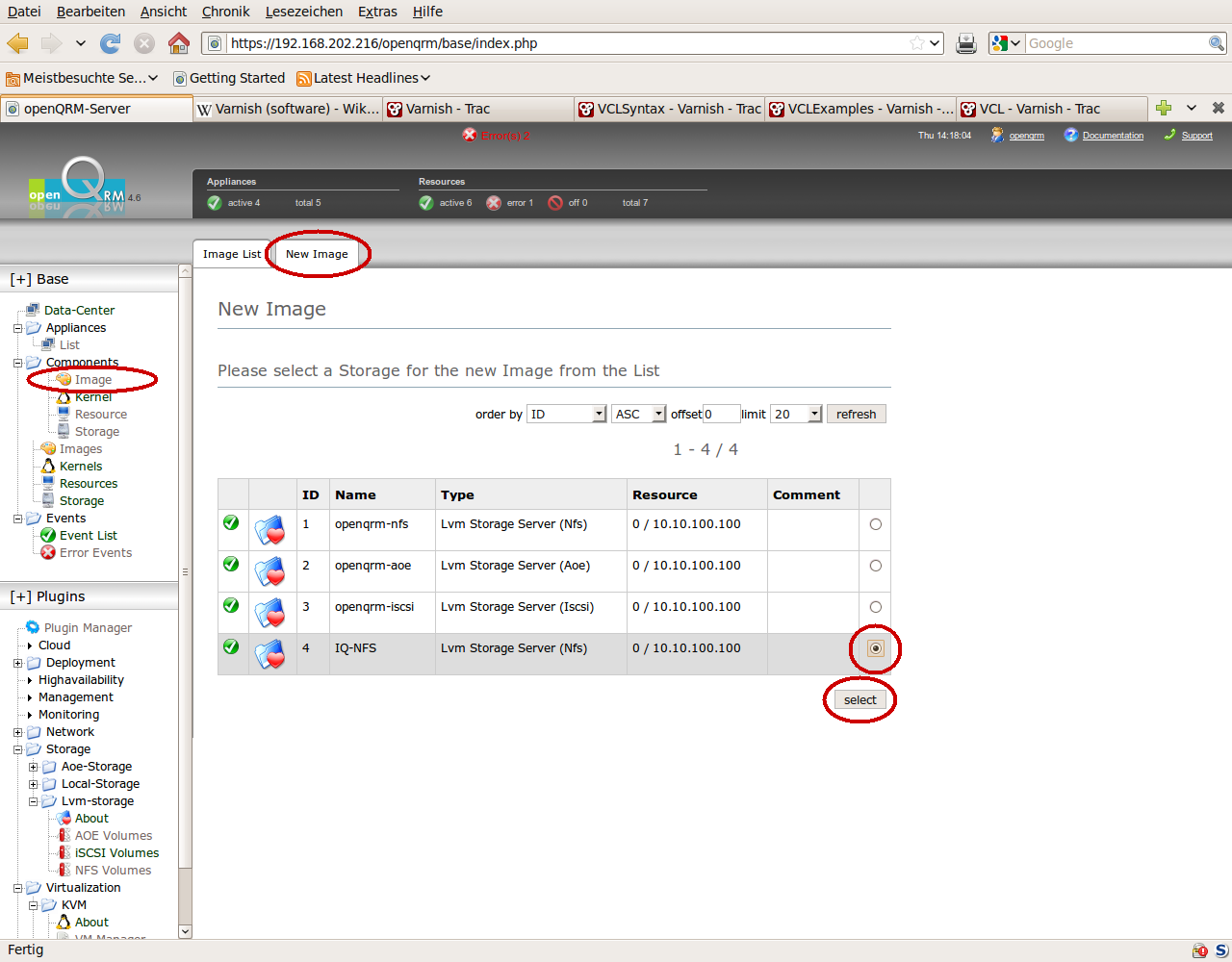1232x962 pixels.
Task: Open the ASC sort direction dropdown
Action: [x=638, y=414]
